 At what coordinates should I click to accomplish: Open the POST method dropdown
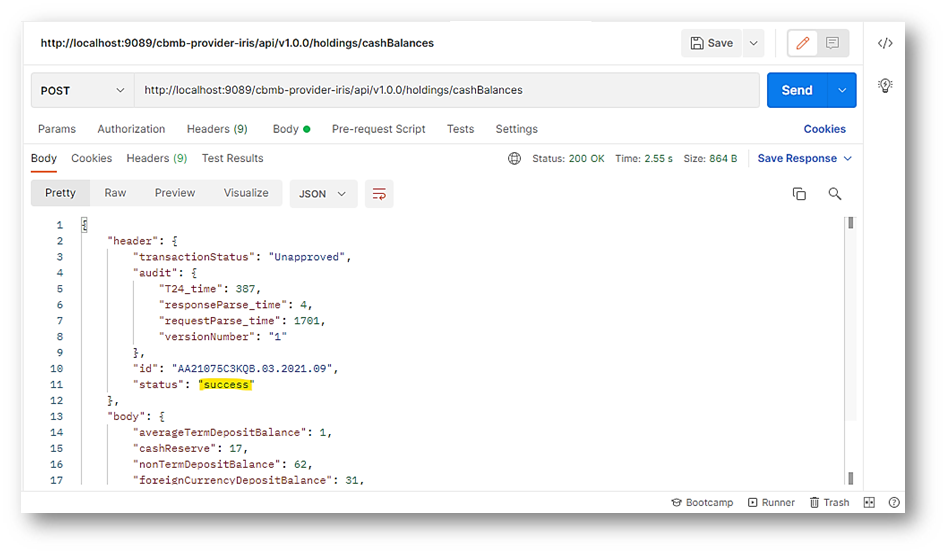coord(82,90)
